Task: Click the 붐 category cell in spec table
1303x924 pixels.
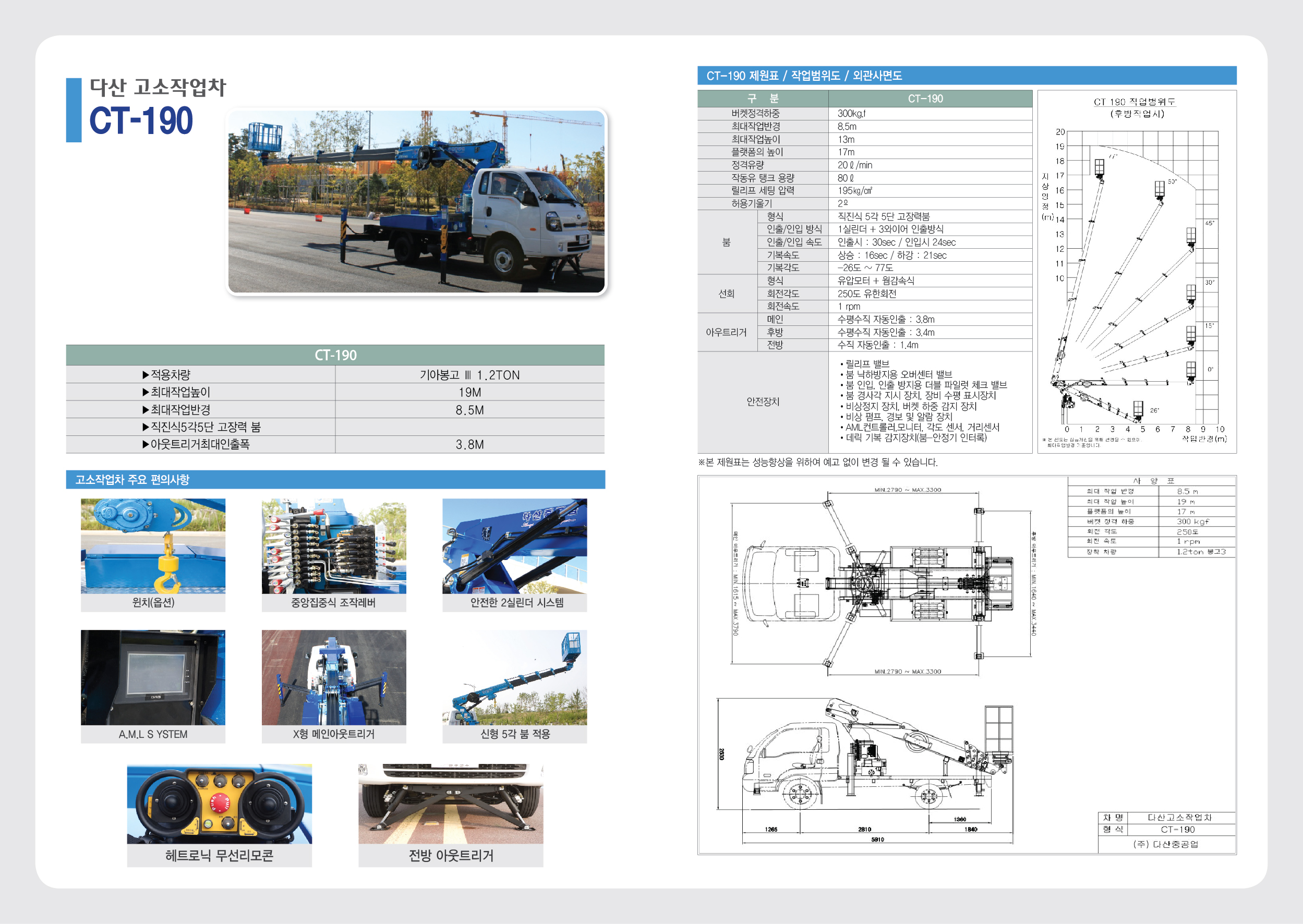Action: tap(728, 242)
